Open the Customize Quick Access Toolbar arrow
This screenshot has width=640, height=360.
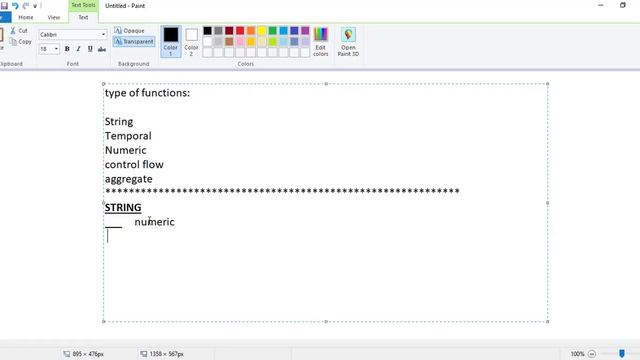coord(35,6)
